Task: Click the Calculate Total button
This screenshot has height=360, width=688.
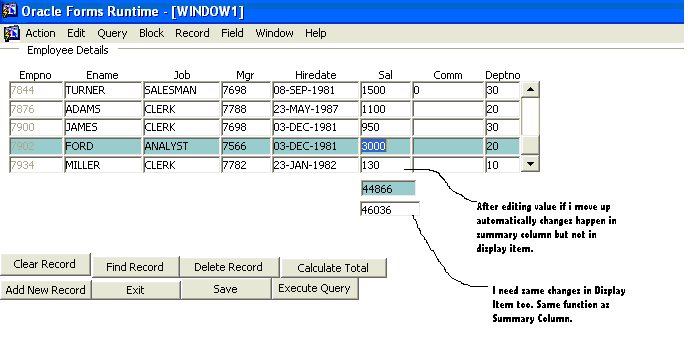Action: [x=333, y=268]
